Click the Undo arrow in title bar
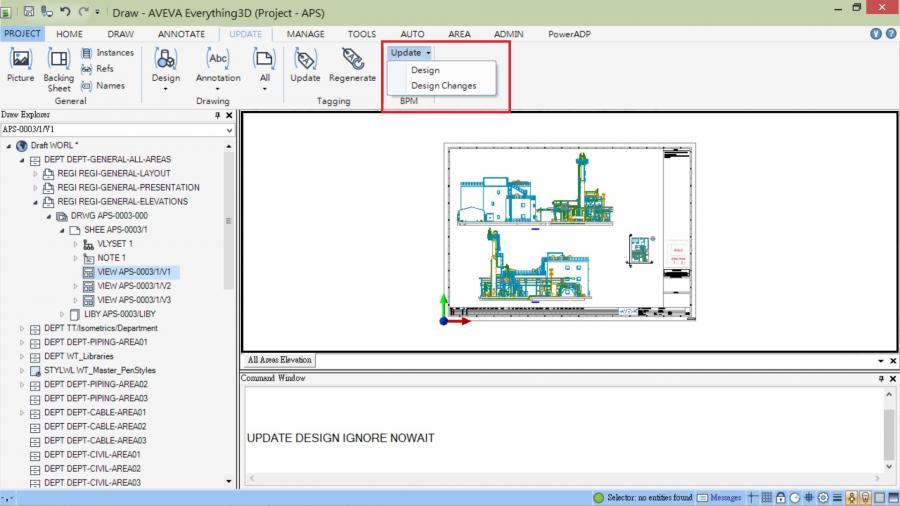900x506 pixels. coord(65,11)
